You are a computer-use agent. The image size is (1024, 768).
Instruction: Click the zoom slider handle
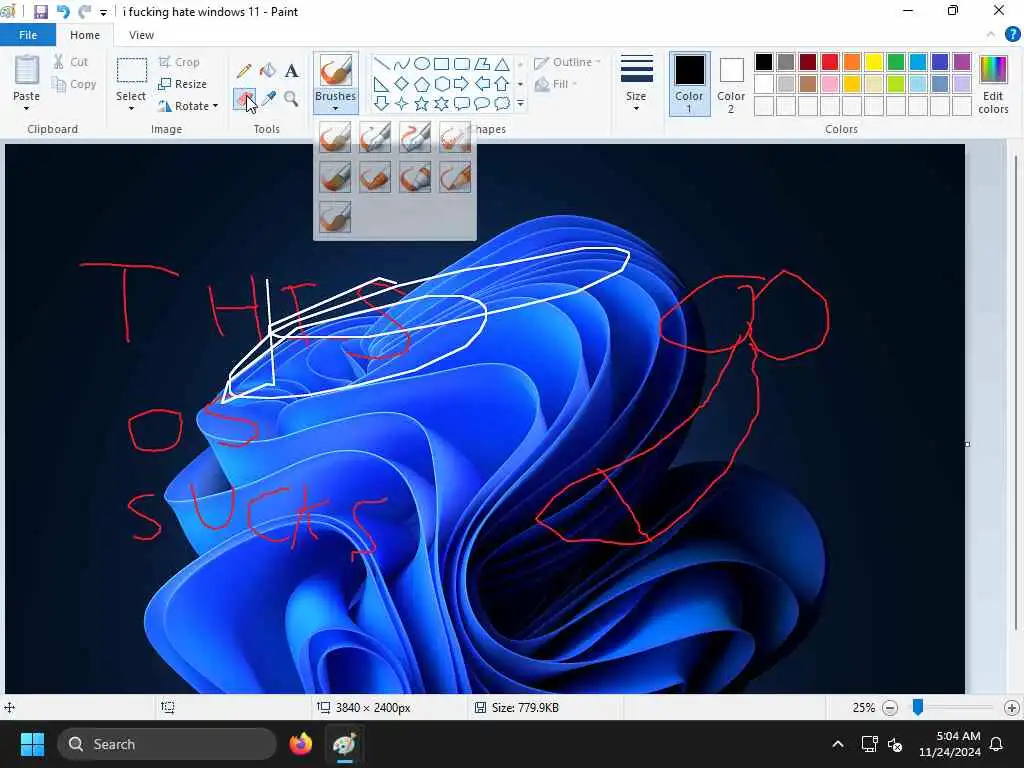[918, 707]
